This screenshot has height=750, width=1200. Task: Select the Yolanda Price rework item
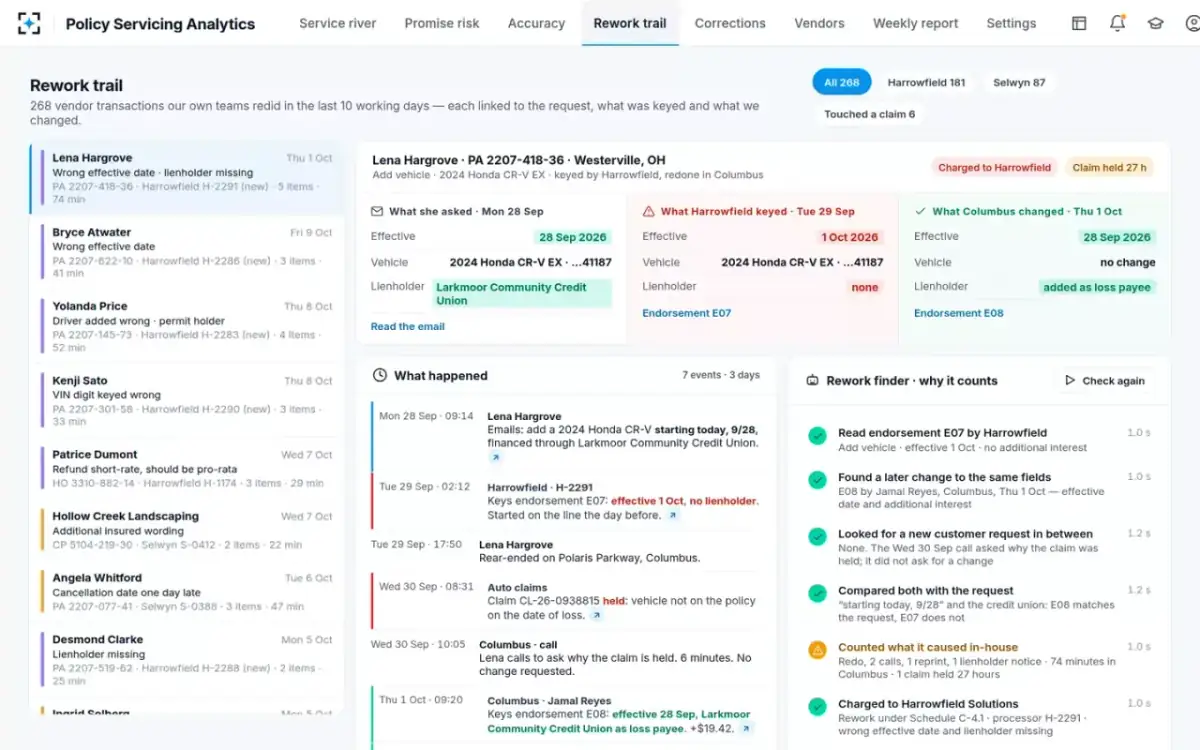coord(187,327)
